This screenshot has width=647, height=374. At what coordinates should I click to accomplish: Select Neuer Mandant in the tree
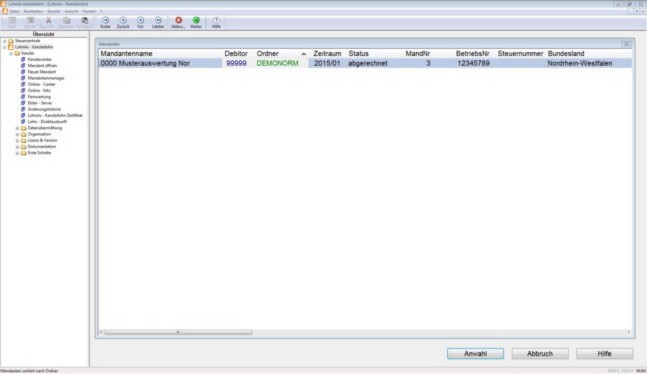pyautogui.click(x=42, y=72)
